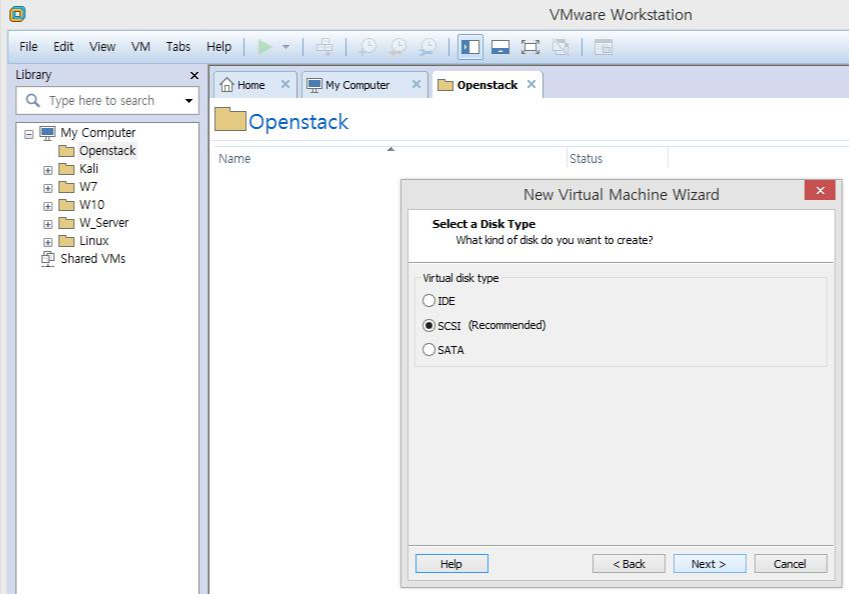Close the New Virtual Machine Wizard dialog

click(x=820, y=190)
